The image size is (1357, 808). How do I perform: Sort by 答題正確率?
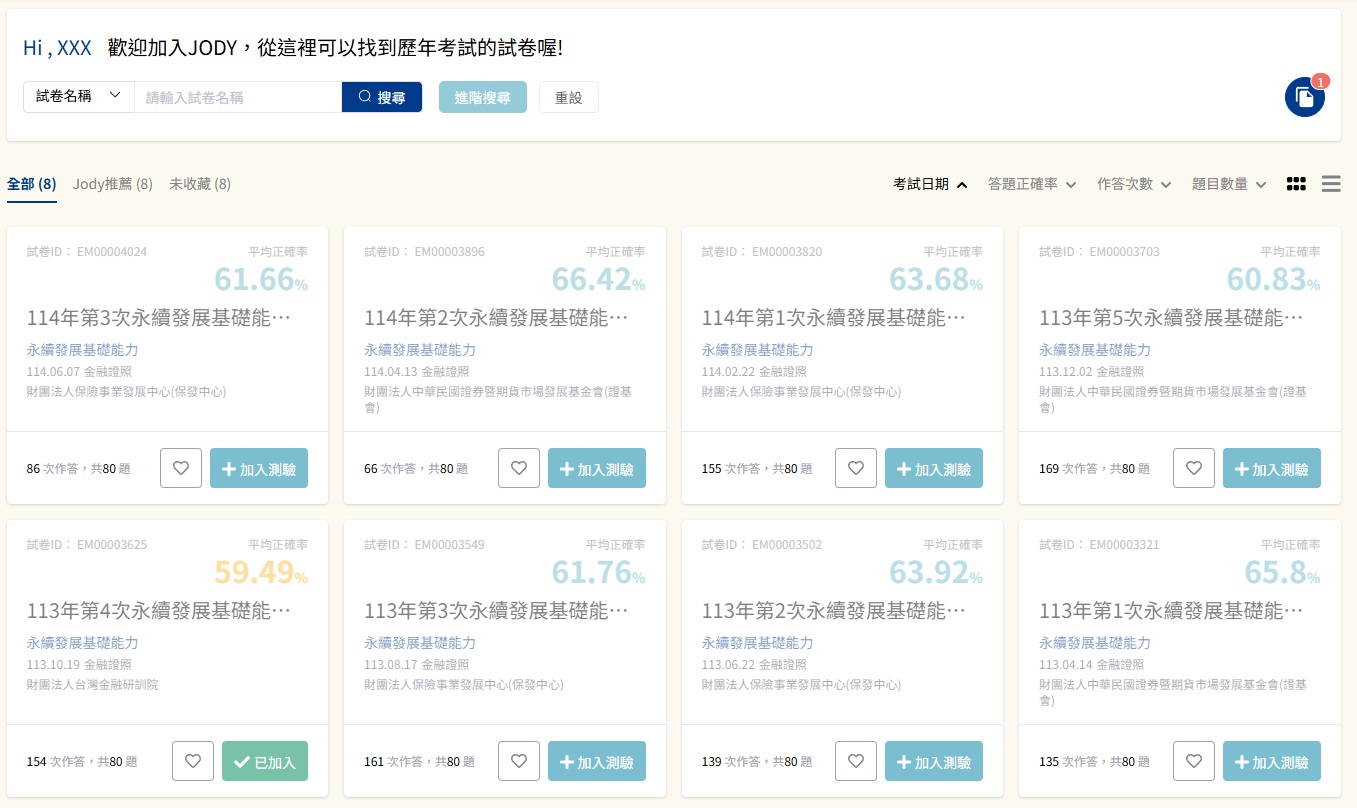[x=1031, y=184]
